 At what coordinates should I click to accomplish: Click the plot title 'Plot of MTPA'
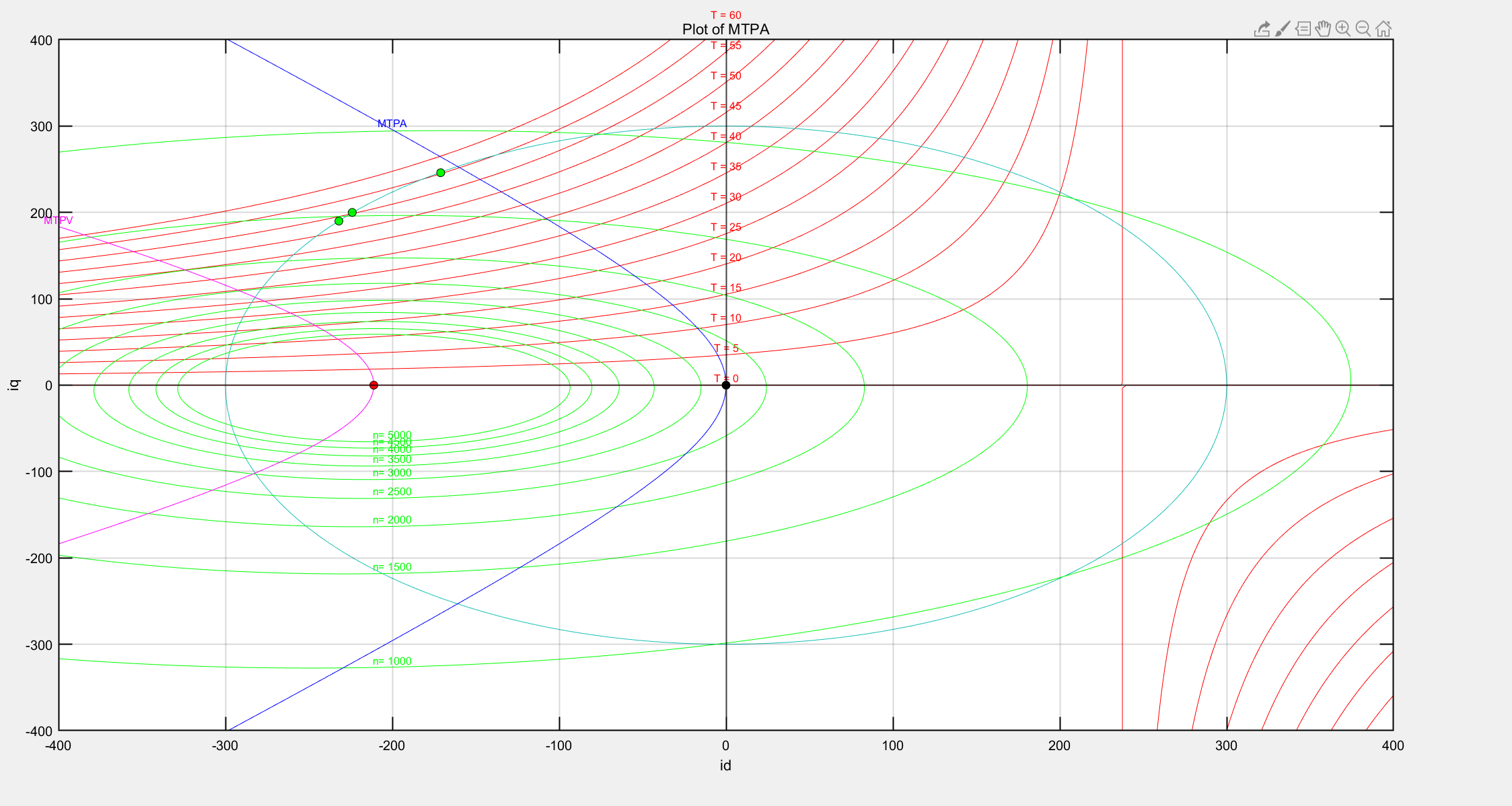(x=725, y=30)
